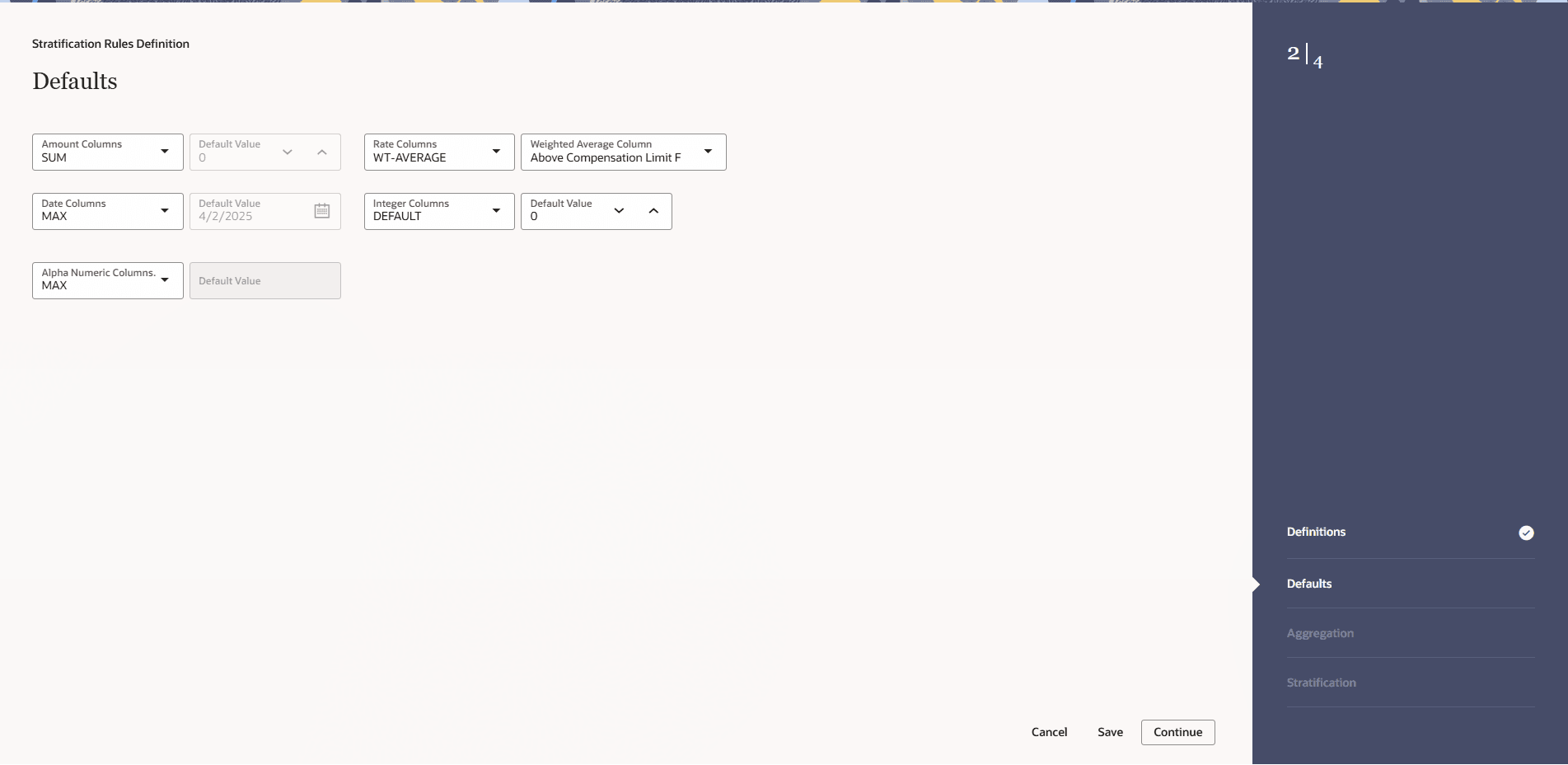Return to the Definitions step
This screenshot has height=765, width=1568.
point(1316,532)
